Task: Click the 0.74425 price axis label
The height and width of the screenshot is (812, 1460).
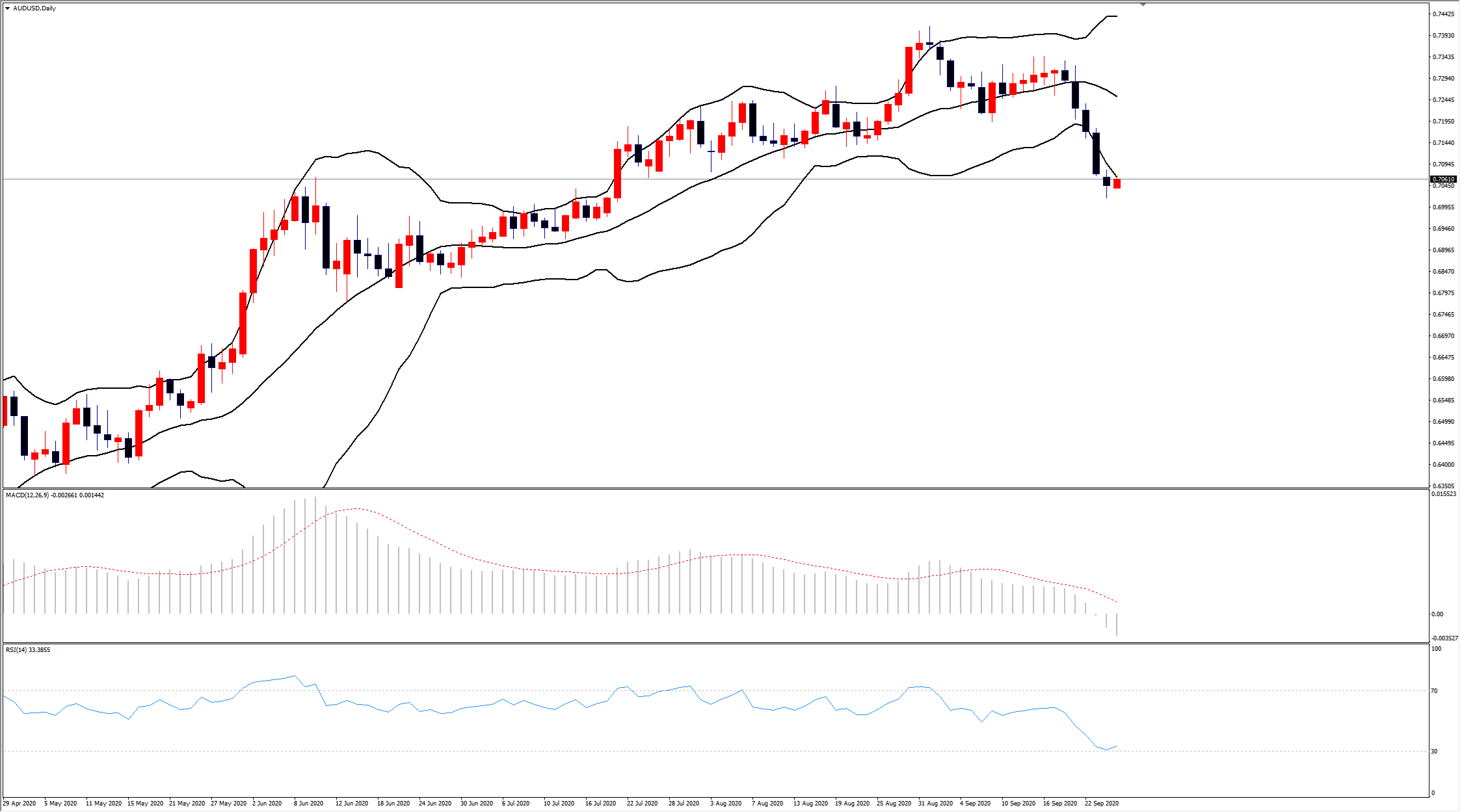Action: (x=1442, y=14)
